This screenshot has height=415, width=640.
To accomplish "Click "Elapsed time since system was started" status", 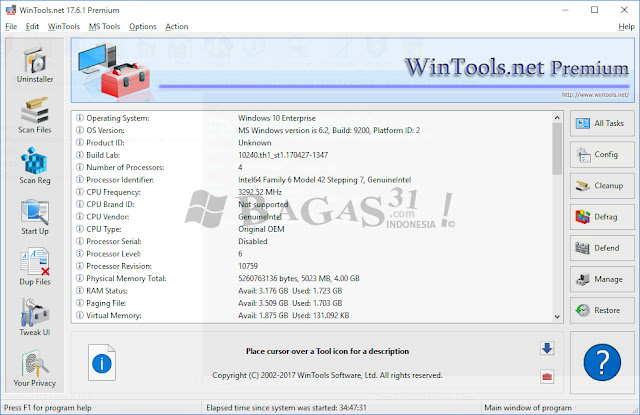I will [287, 408].
